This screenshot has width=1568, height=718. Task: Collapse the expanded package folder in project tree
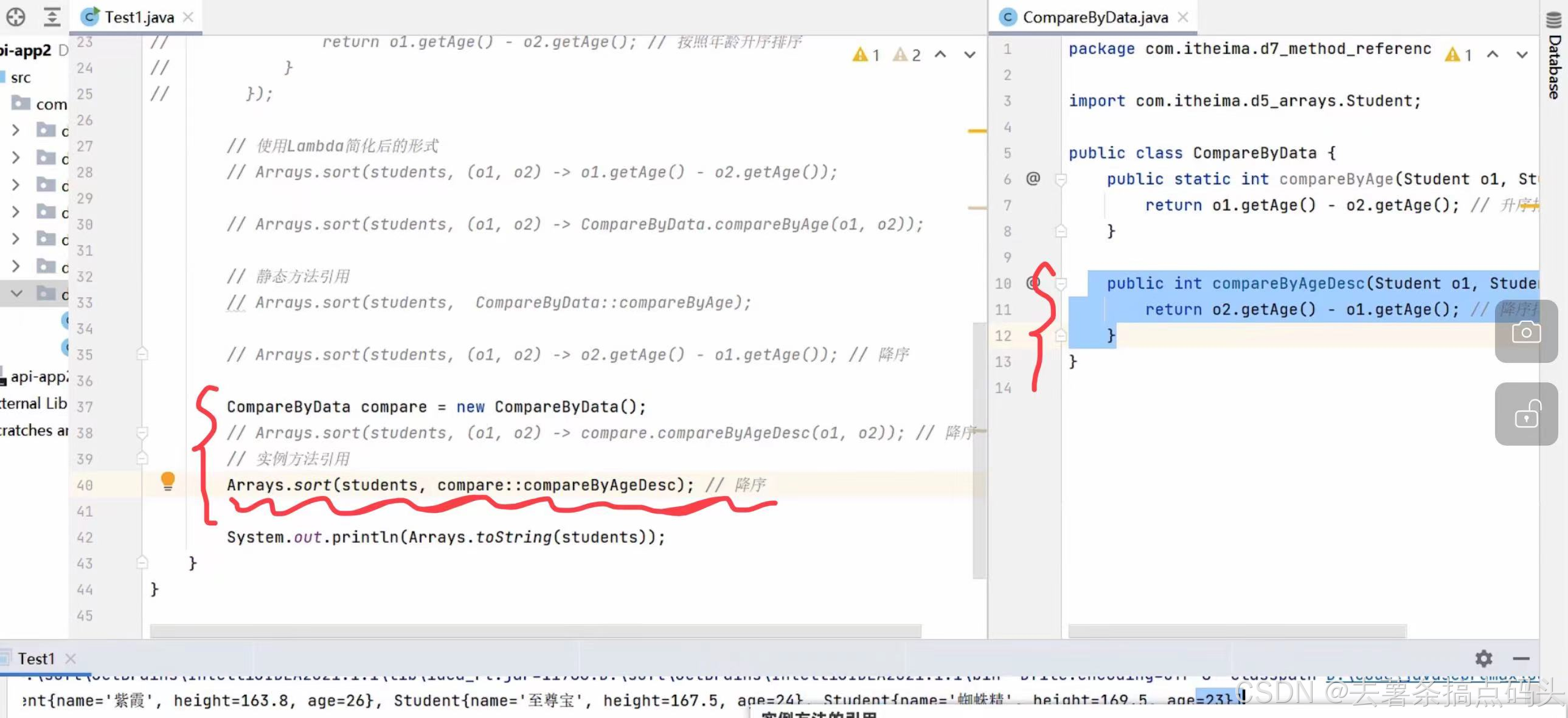[x=16, y=293]
